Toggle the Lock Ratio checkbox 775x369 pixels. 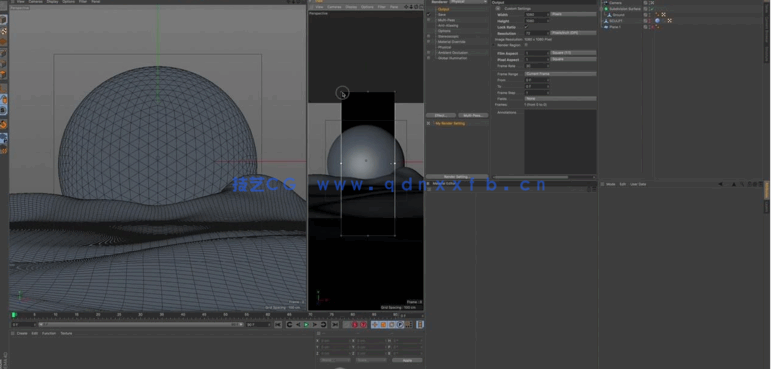point(526,27)
